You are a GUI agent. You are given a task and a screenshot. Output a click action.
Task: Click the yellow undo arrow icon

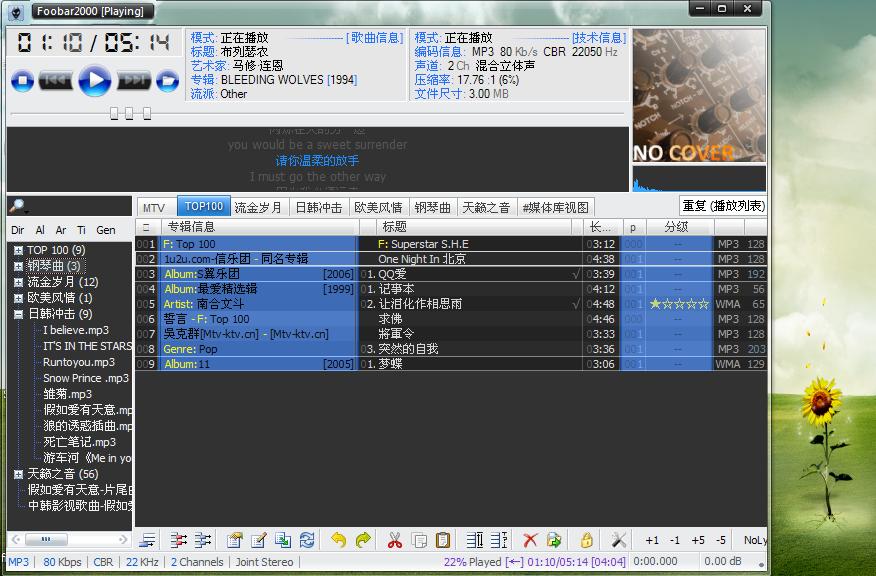(x=338, y=540)
